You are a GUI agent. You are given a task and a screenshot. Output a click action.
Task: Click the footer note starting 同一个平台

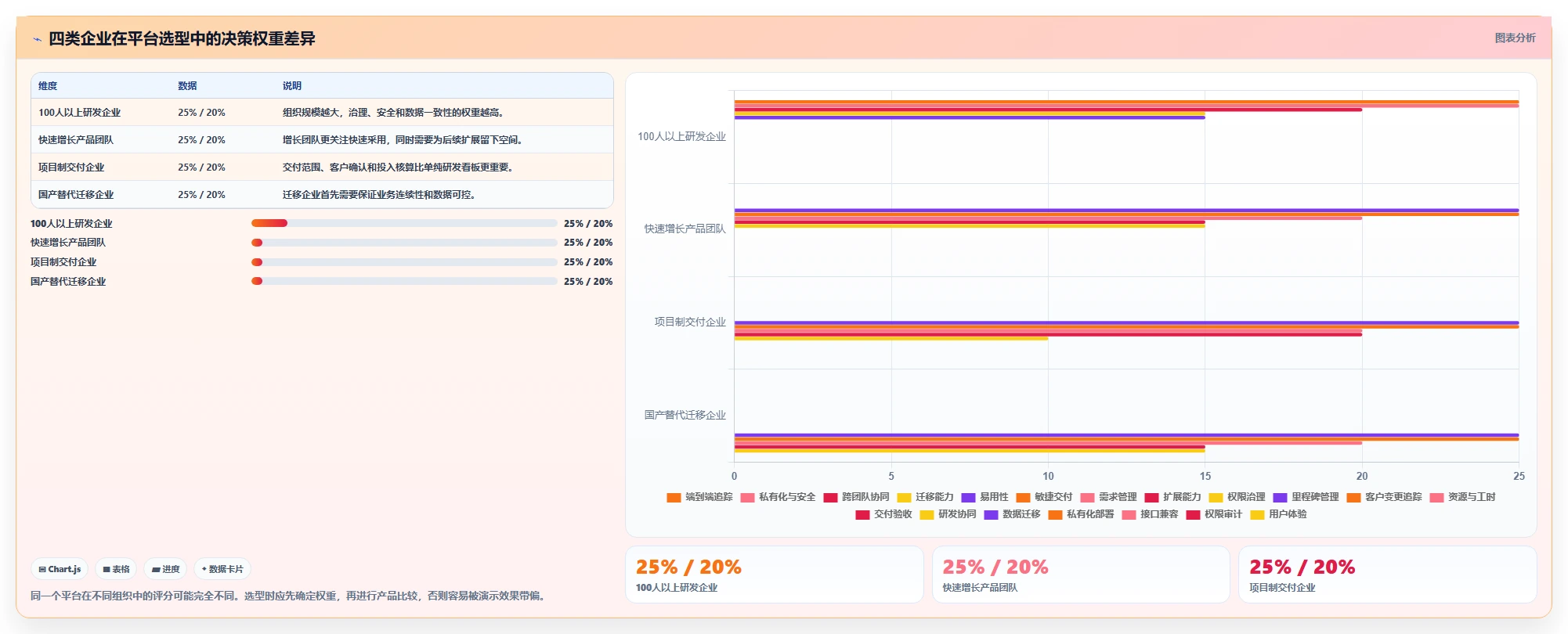pos(289,596)
